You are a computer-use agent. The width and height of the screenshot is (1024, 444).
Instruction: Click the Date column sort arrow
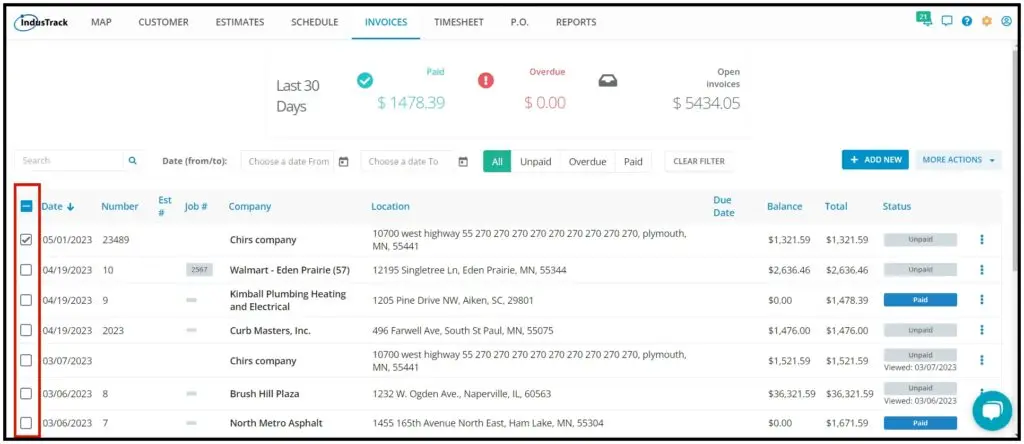click(x=71, y=206)
